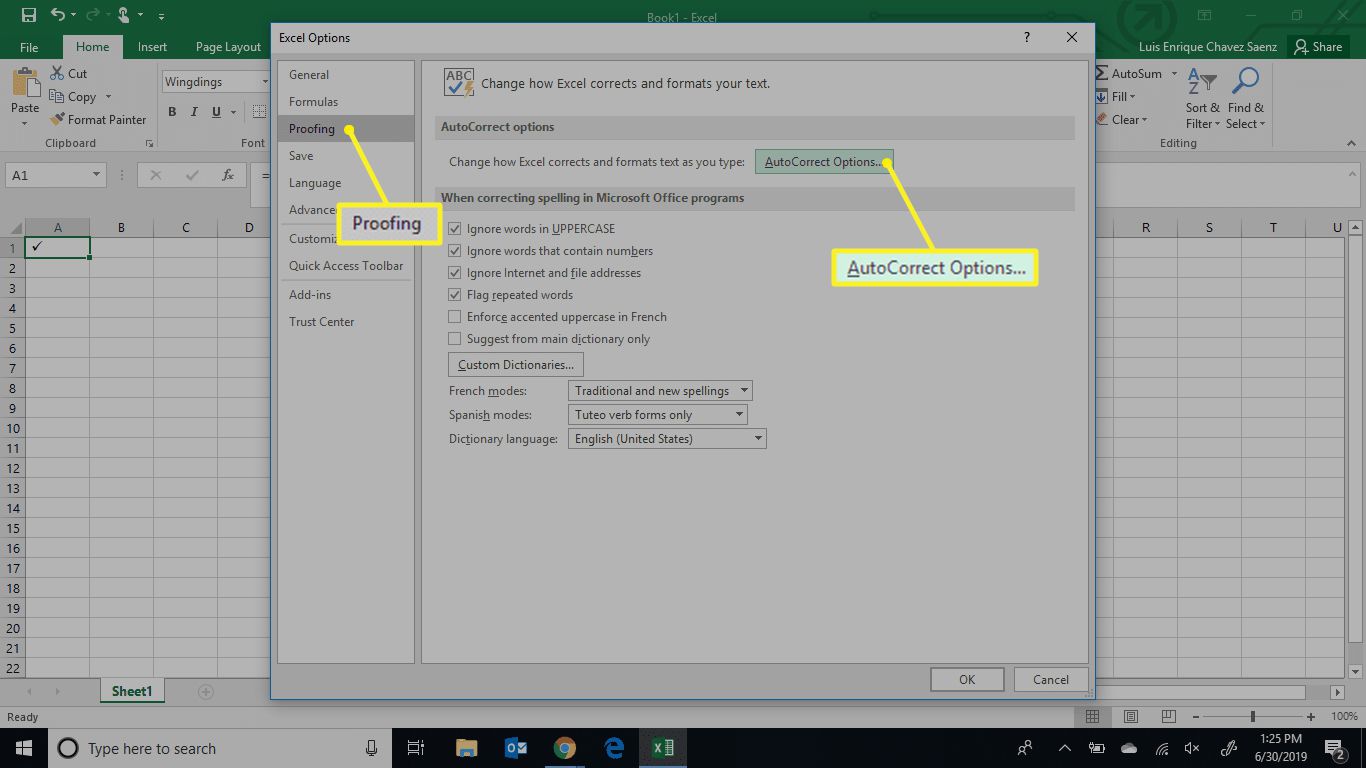Open Chrome from the taskbar
The width and height of the screenshot is (1366, 768).
click(565, 748)
